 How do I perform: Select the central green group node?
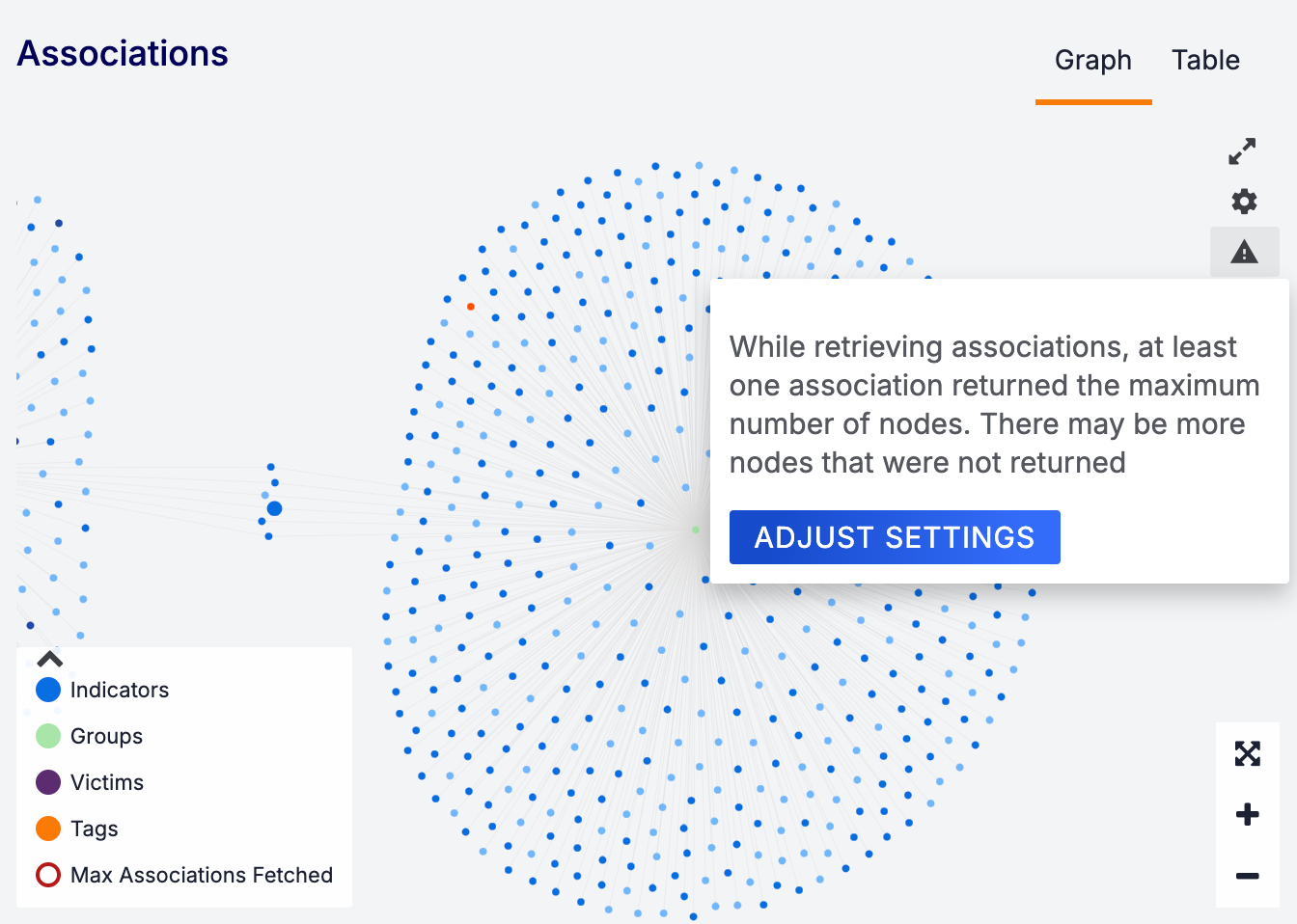(x=694, y=529)
